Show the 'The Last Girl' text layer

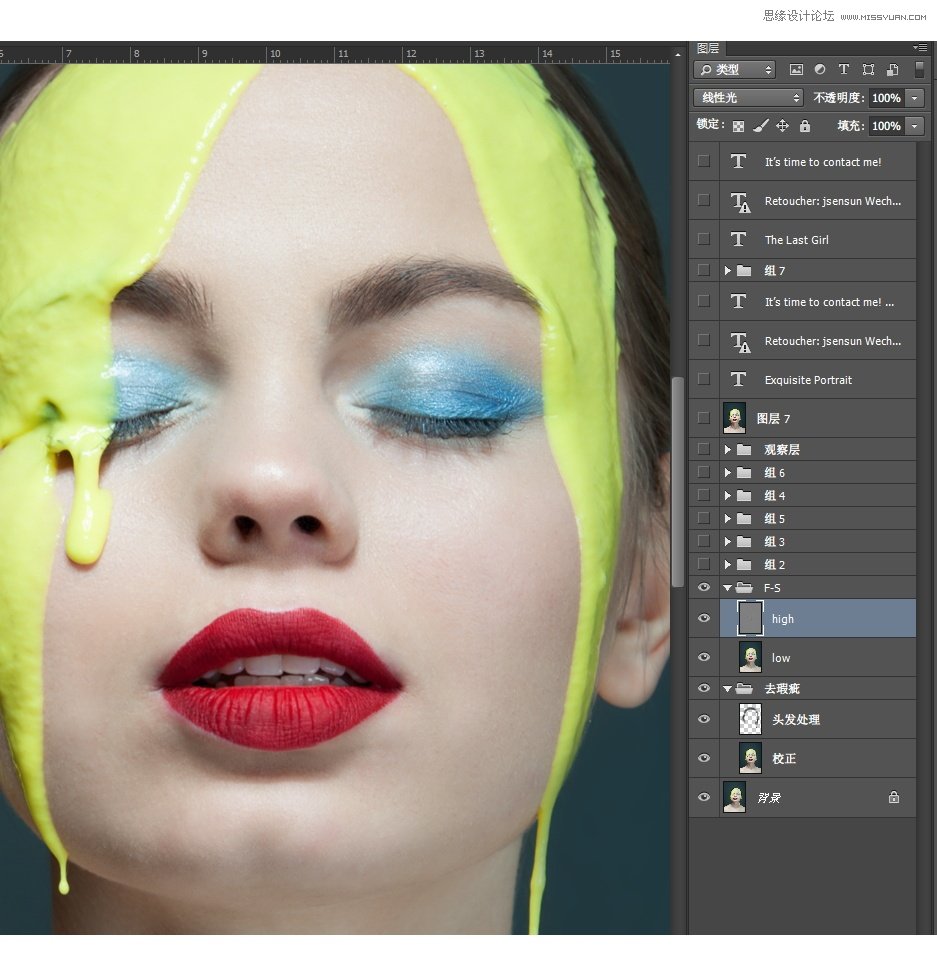[704, 239]
